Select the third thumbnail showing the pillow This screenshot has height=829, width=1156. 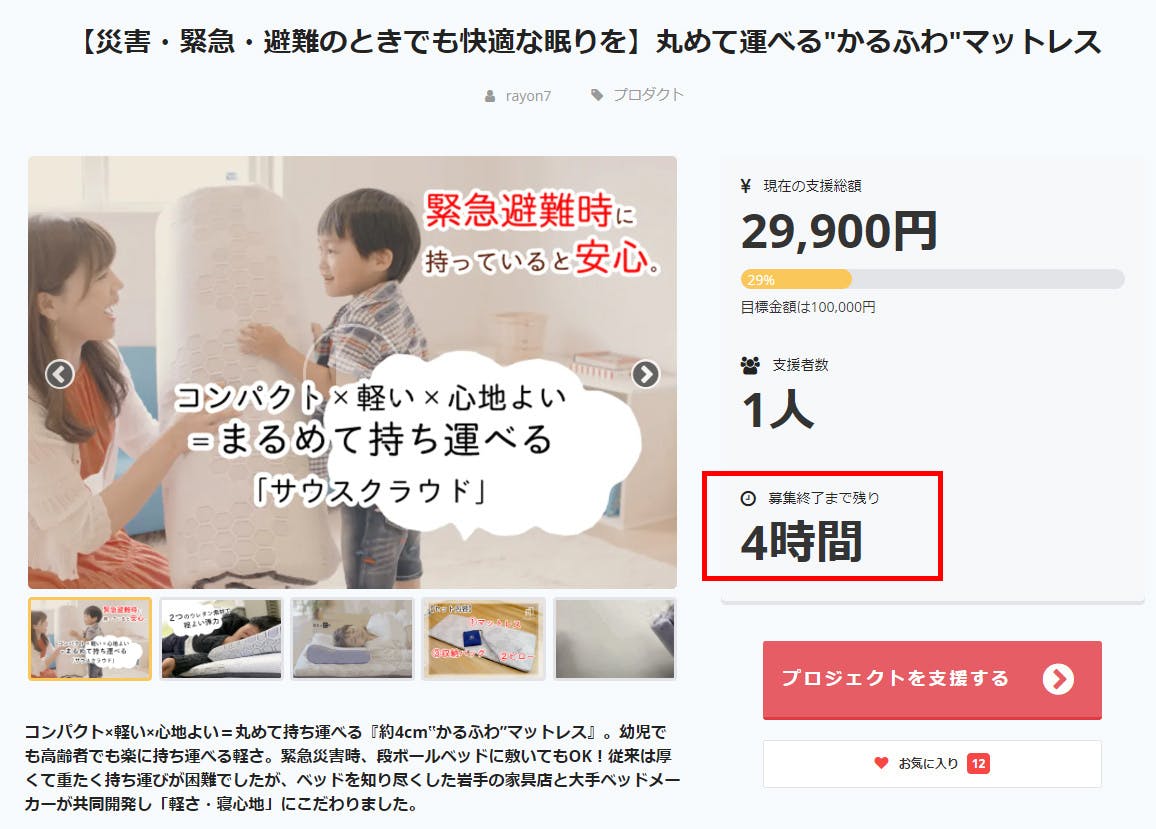[x=352, y=639]
